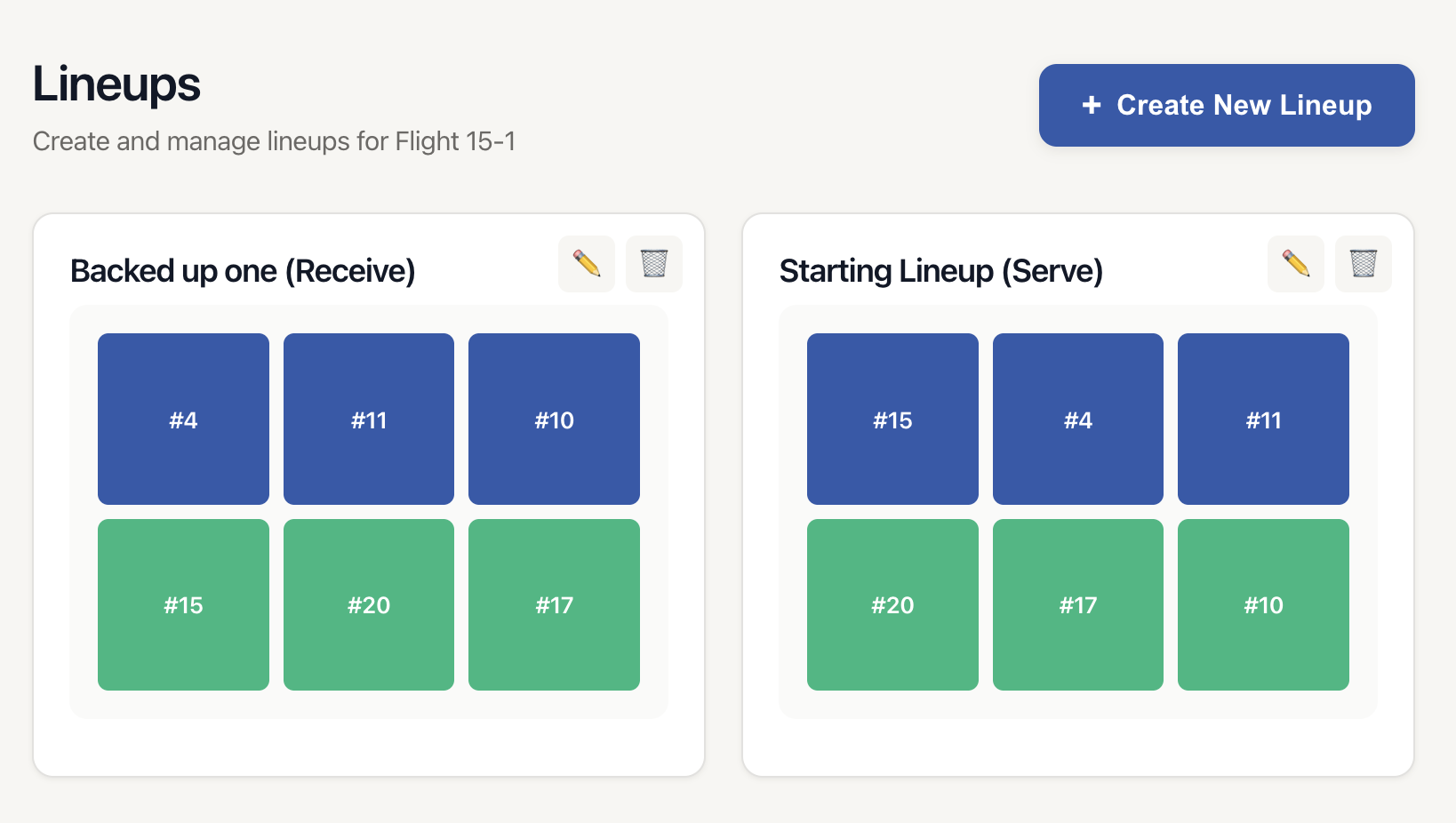Select player #10 in Backed up one lineup

point(553,419)
